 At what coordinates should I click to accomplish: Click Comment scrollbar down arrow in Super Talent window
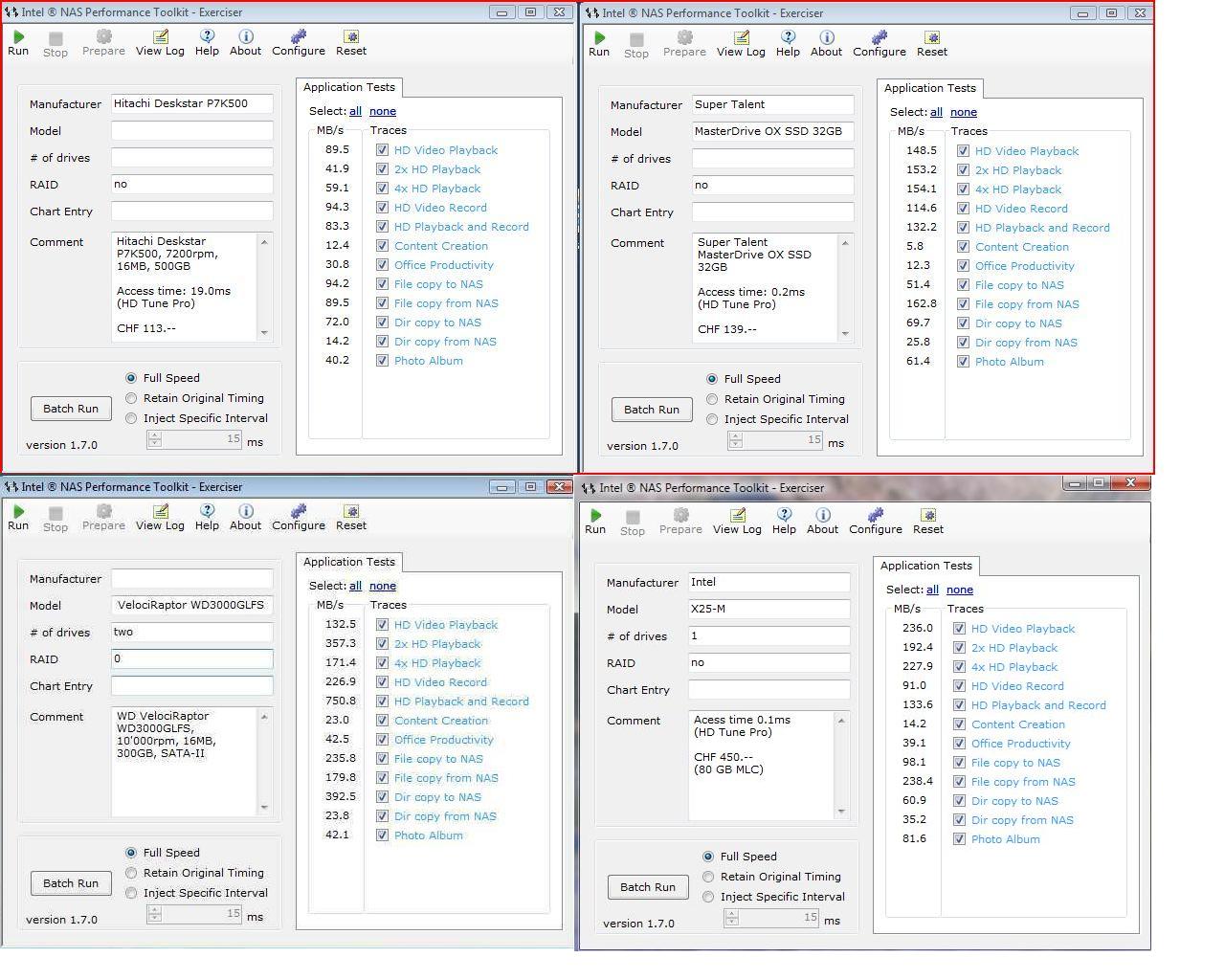coord(845,334)
